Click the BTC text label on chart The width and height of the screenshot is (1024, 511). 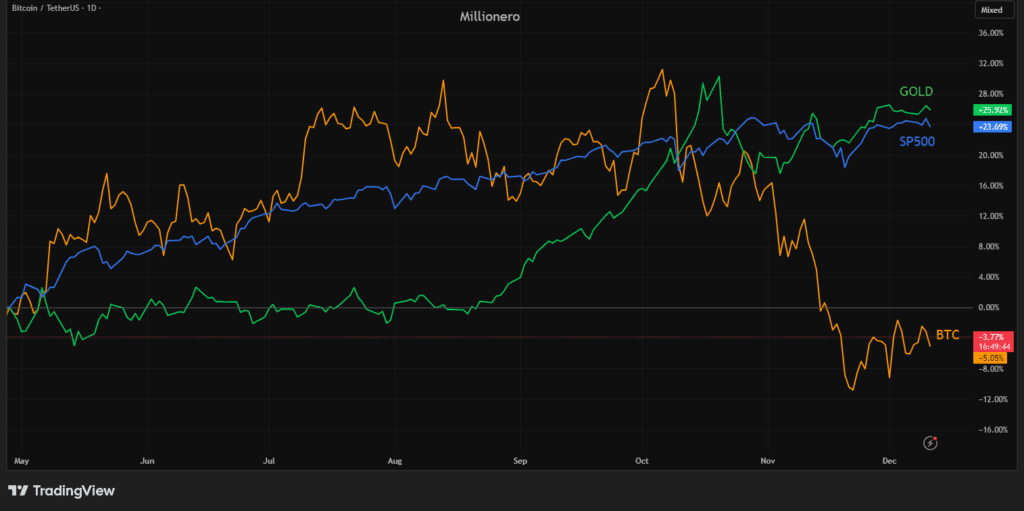(947, 336)
